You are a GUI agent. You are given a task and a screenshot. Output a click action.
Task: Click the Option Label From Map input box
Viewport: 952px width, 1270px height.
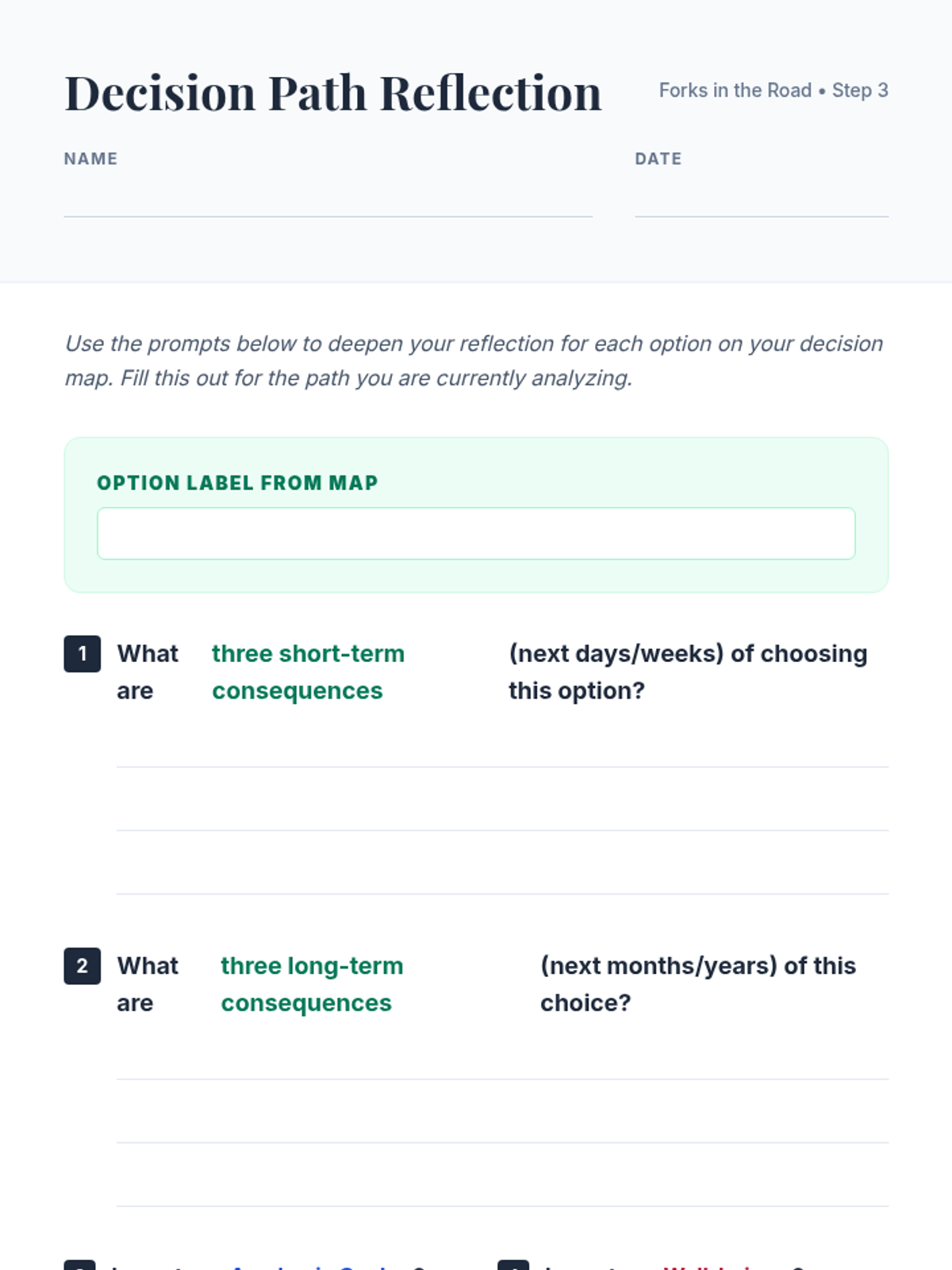click(476, 533)
